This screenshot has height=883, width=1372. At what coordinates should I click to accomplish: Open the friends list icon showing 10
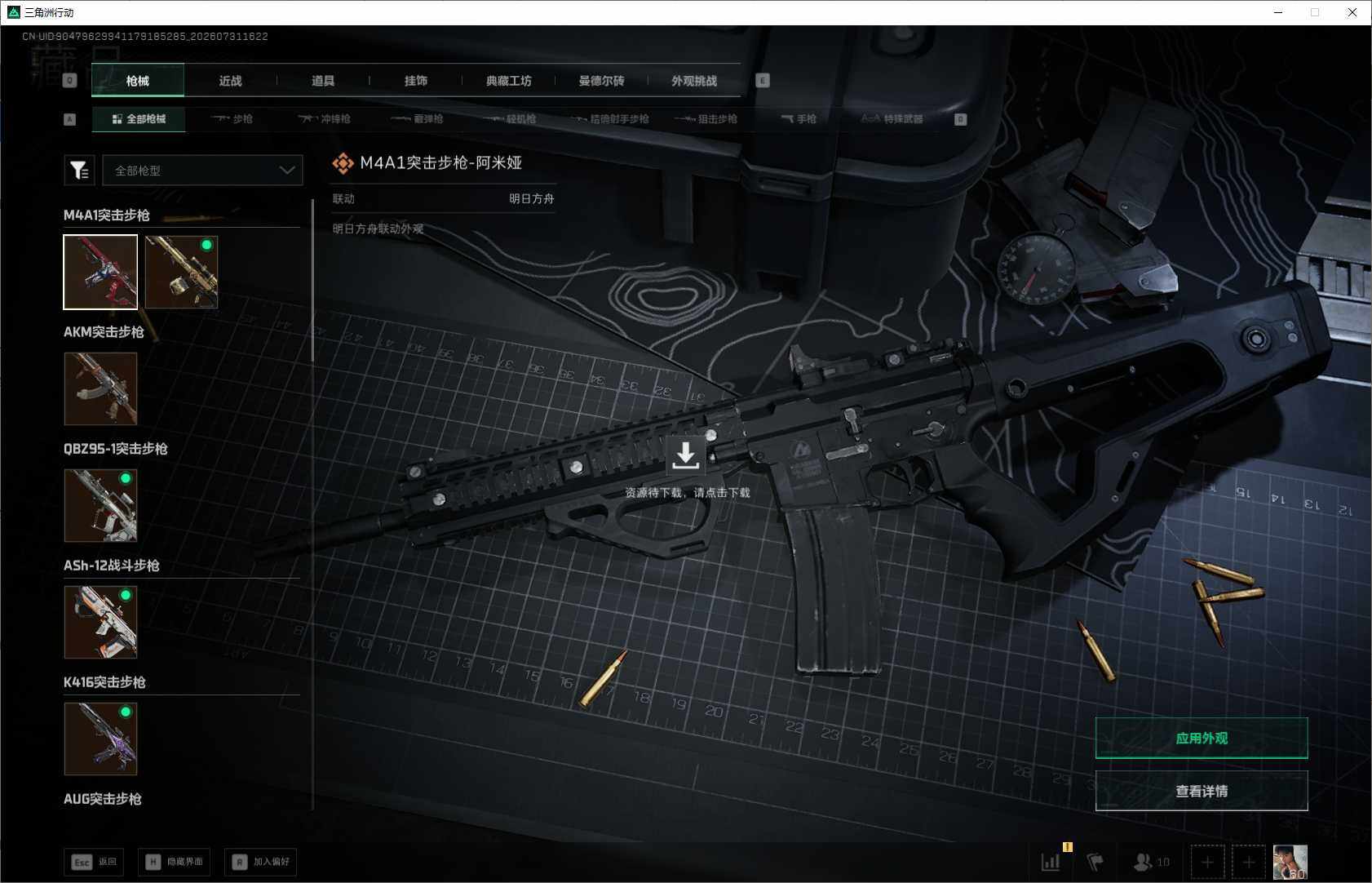[x=1152, y=861]
